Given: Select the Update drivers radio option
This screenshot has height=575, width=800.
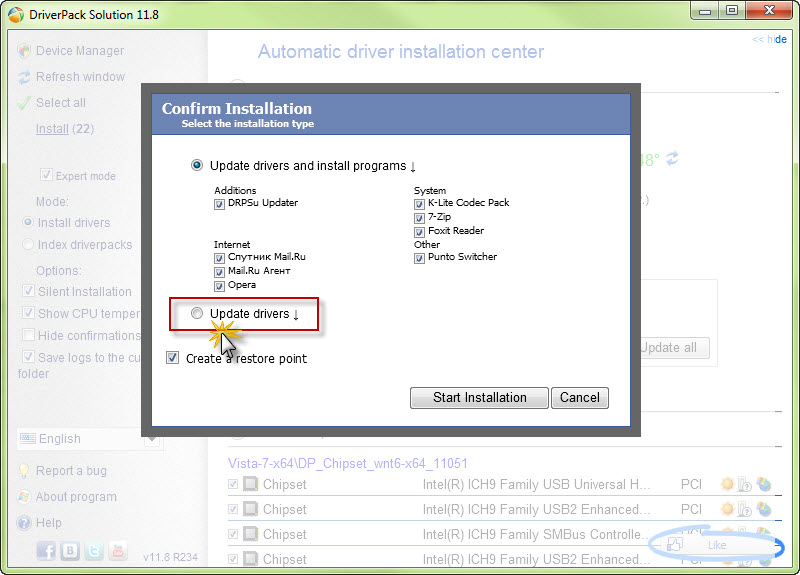Looking at the screenshot, I should point(197,313).
